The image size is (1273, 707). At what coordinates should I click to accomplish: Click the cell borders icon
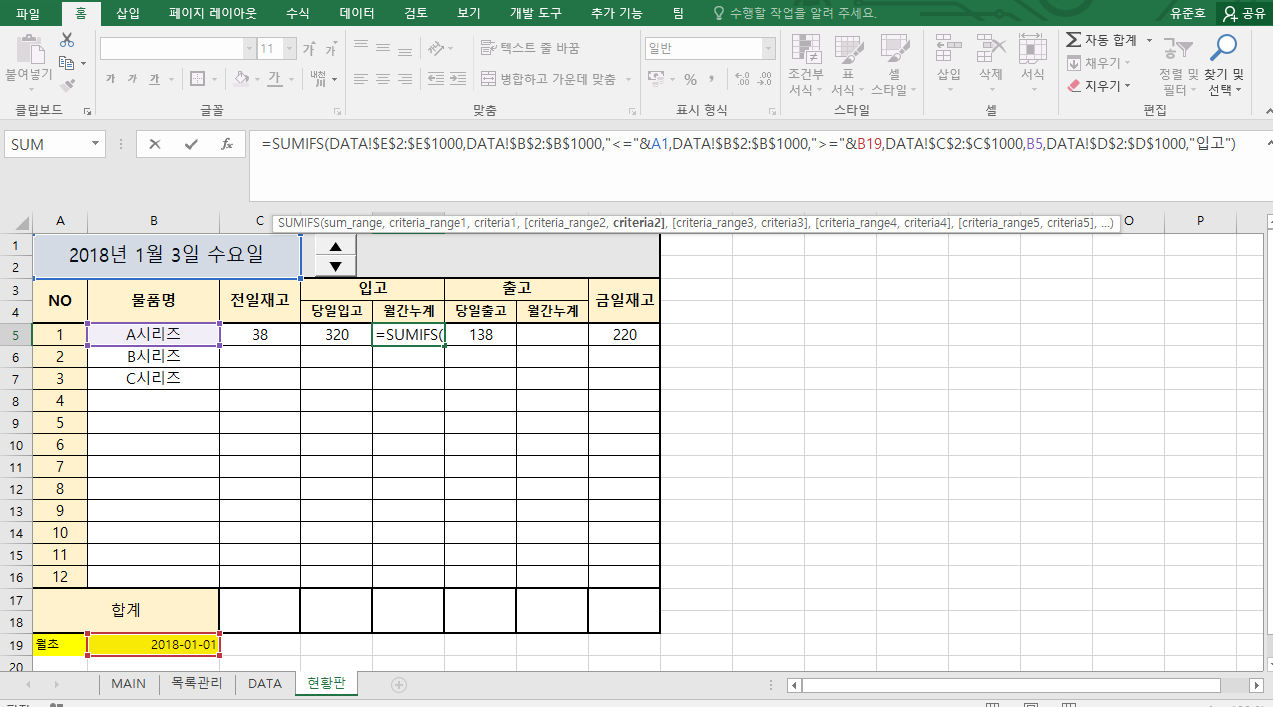(x=197, y=79)
